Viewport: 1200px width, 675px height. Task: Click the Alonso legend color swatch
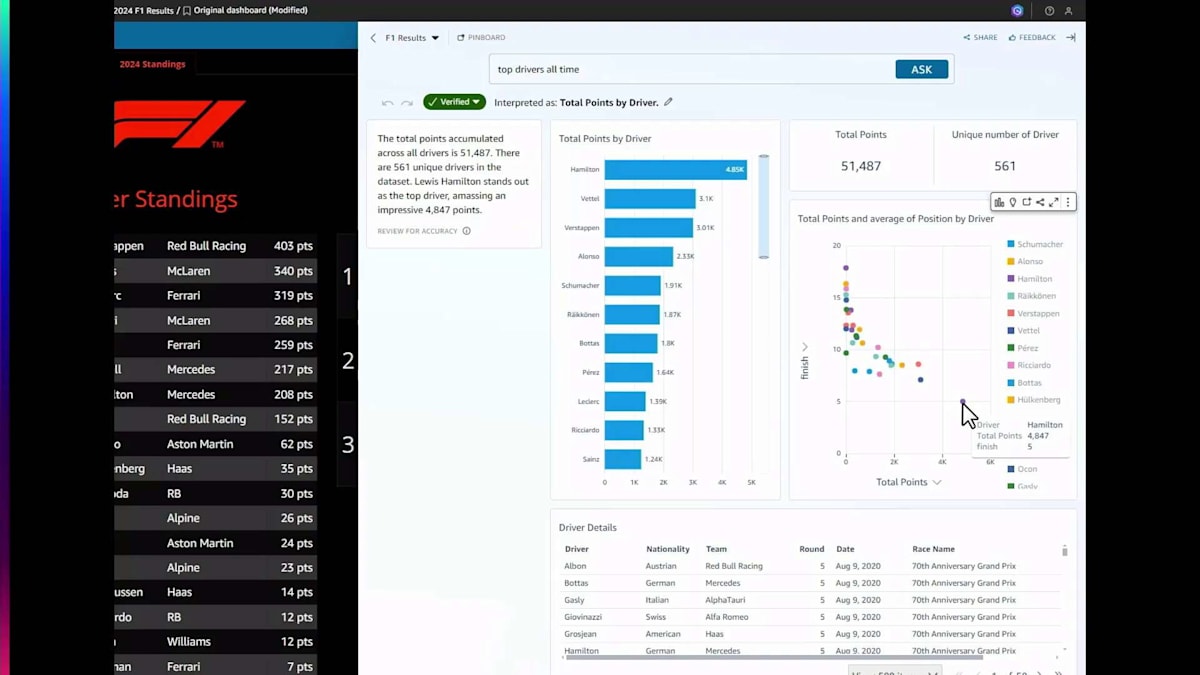tap(1011, 261)
